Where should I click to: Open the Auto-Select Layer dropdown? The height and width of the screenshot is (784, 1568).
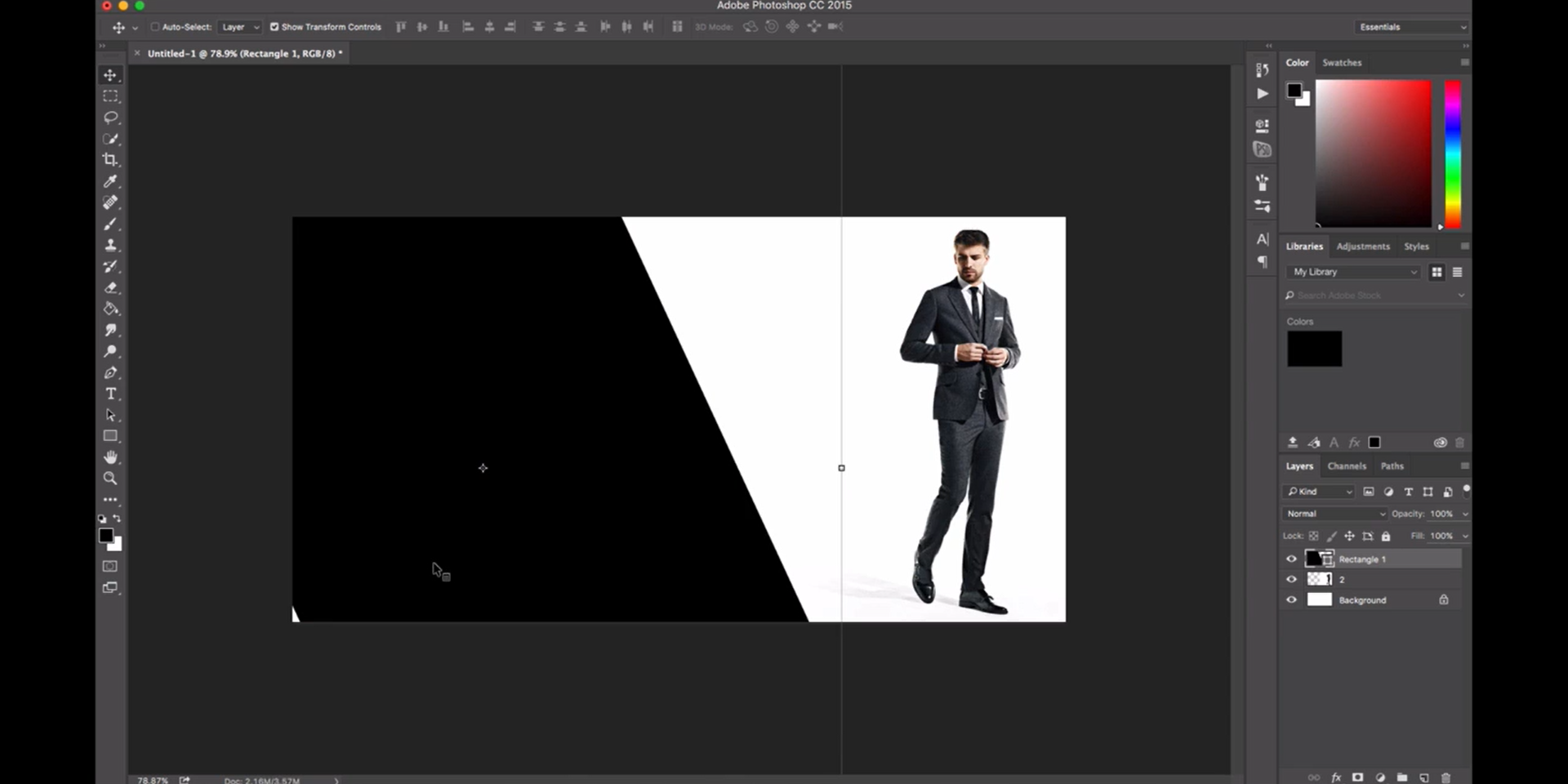click(240, 27)
